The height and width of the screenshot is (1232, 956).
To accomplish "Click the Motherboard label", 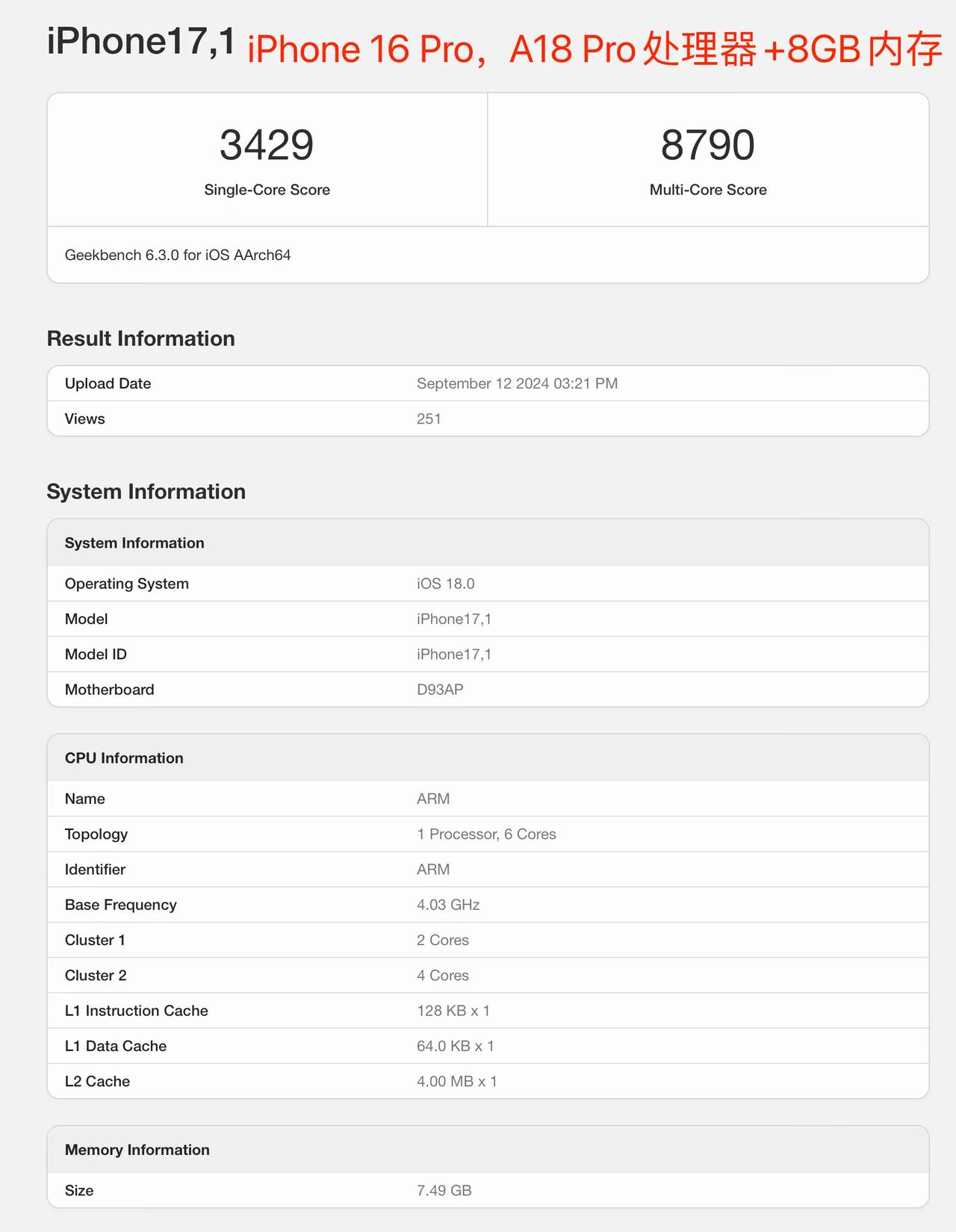I will pos(110,690).
